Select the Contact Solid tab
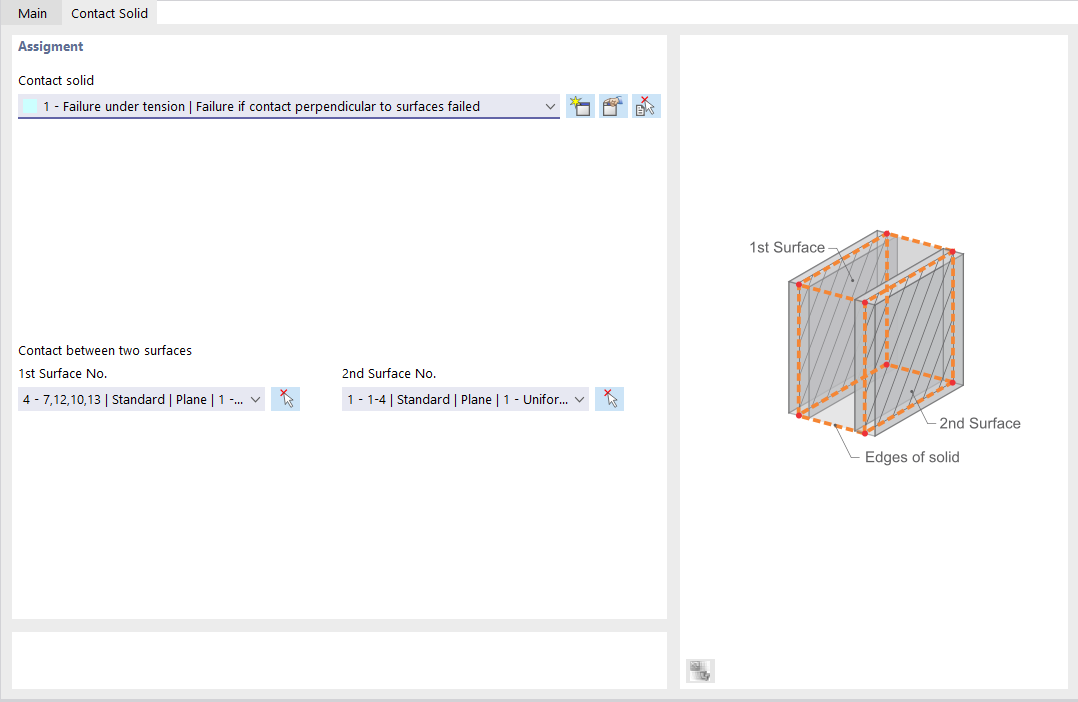1078x702 pixels. (x=109, y=13)
